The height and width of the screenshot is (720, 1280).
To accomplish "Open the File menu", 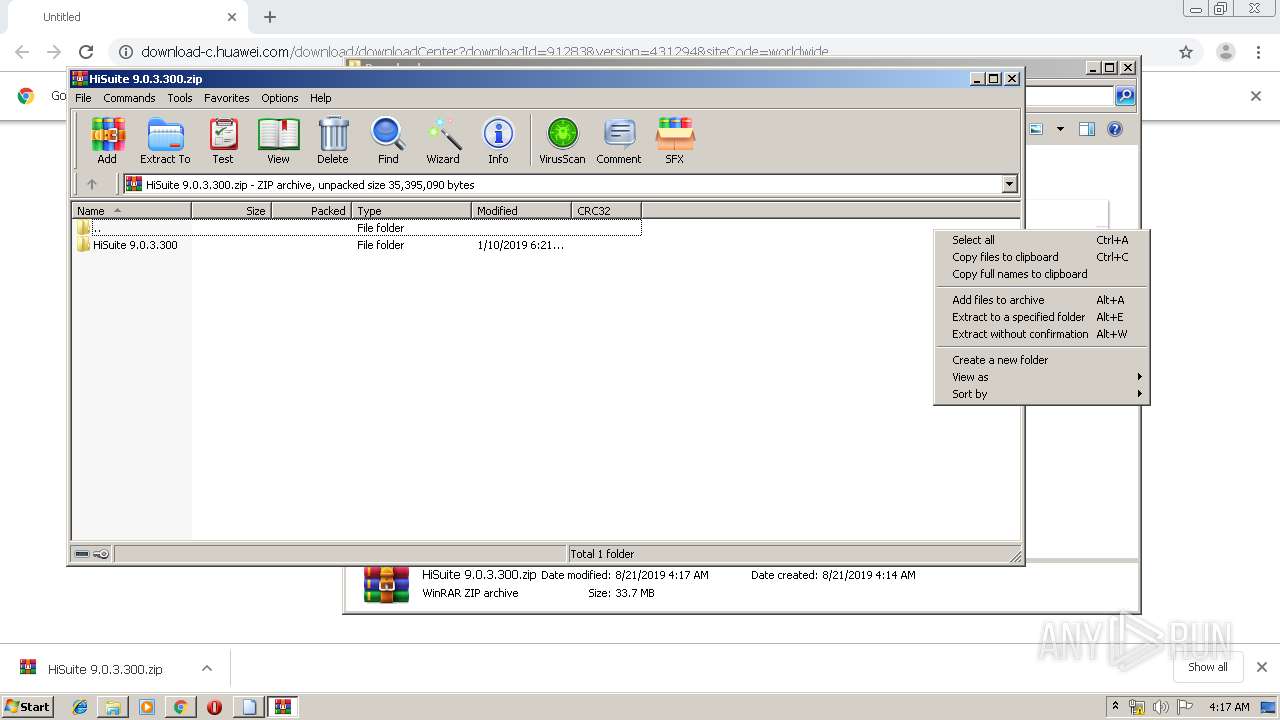I will 83,98.
